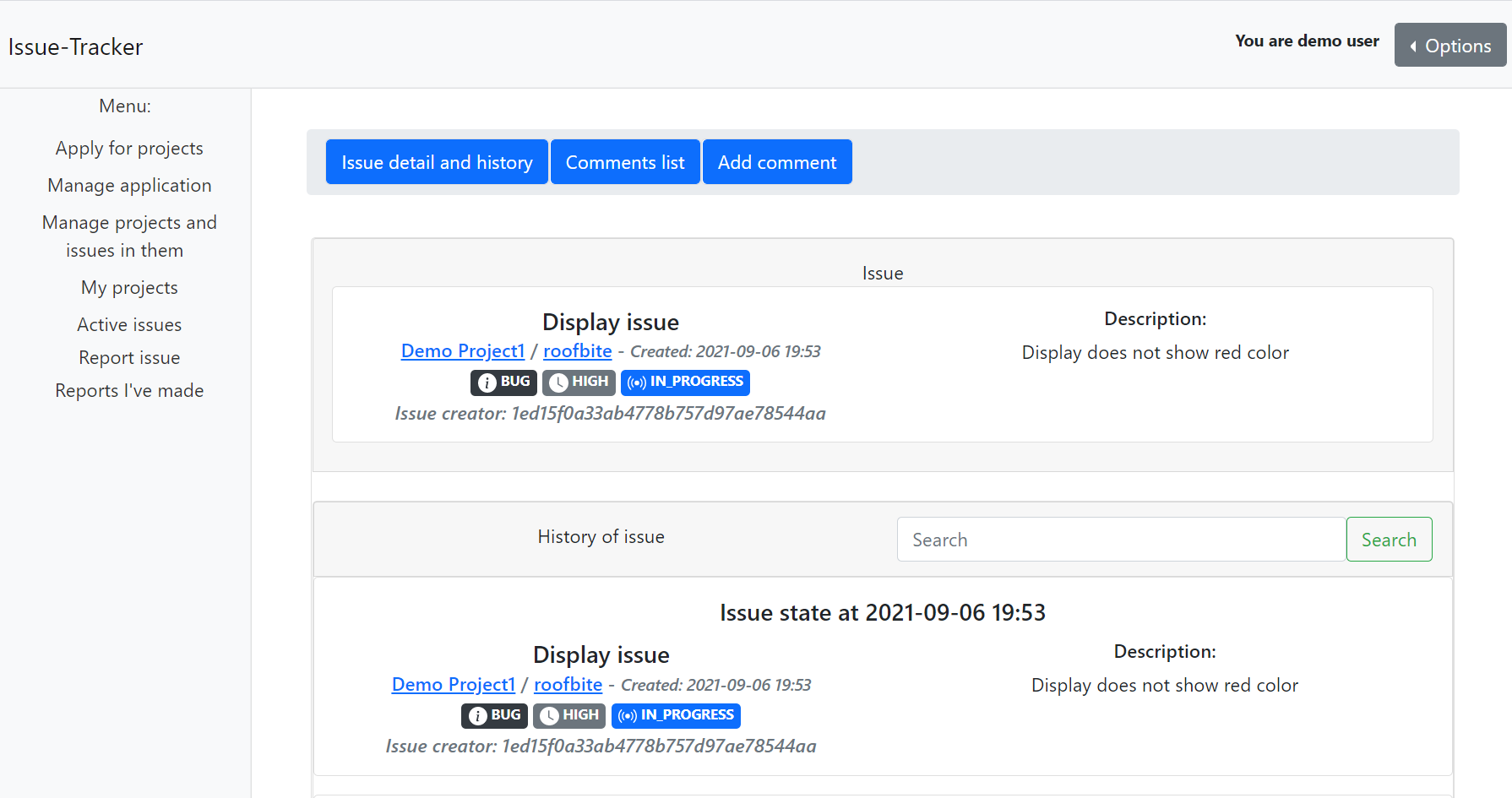
Task: View Reports I've made
Action: [x=129, y=390]
